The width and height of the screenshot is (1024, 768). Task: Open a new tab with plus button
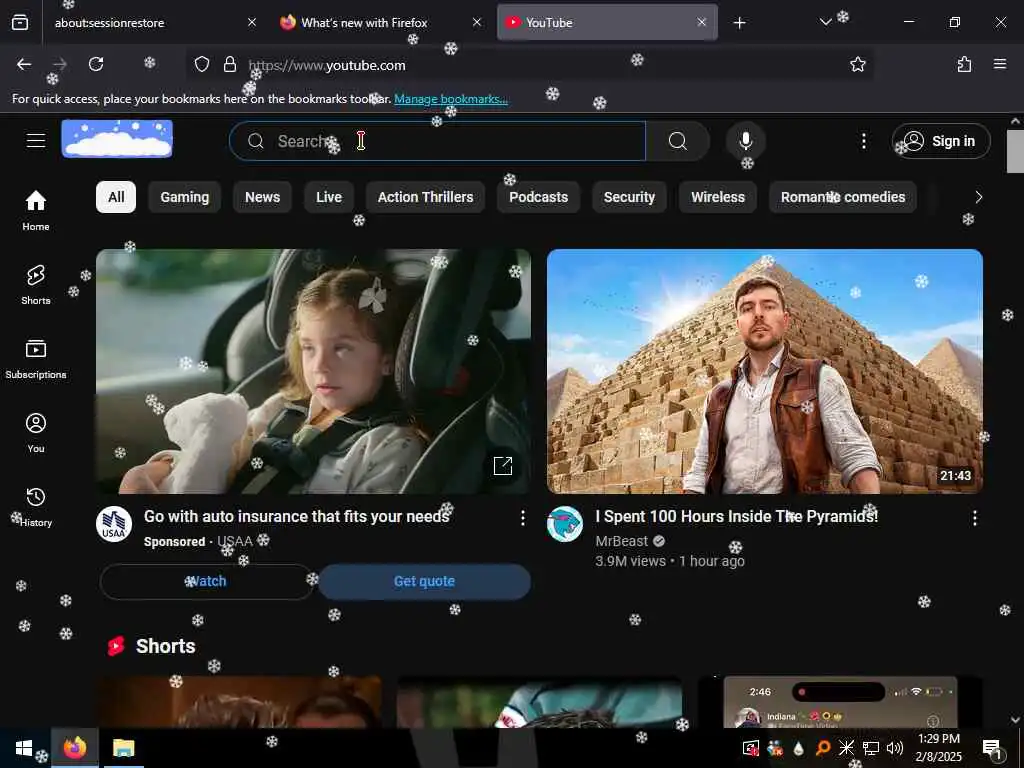[739, 23]
